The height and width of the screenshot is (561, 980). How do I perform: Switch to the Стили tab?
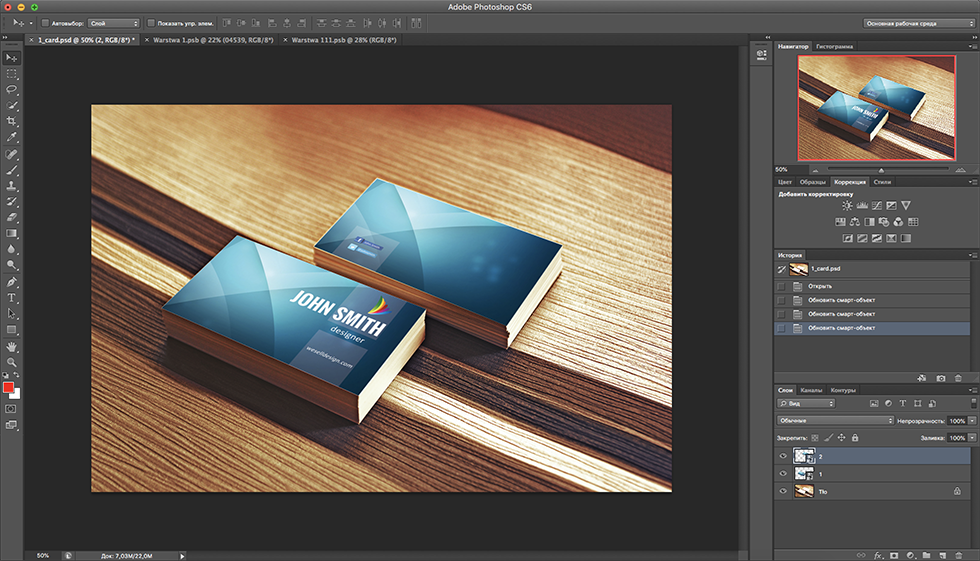tap(882, 182)
